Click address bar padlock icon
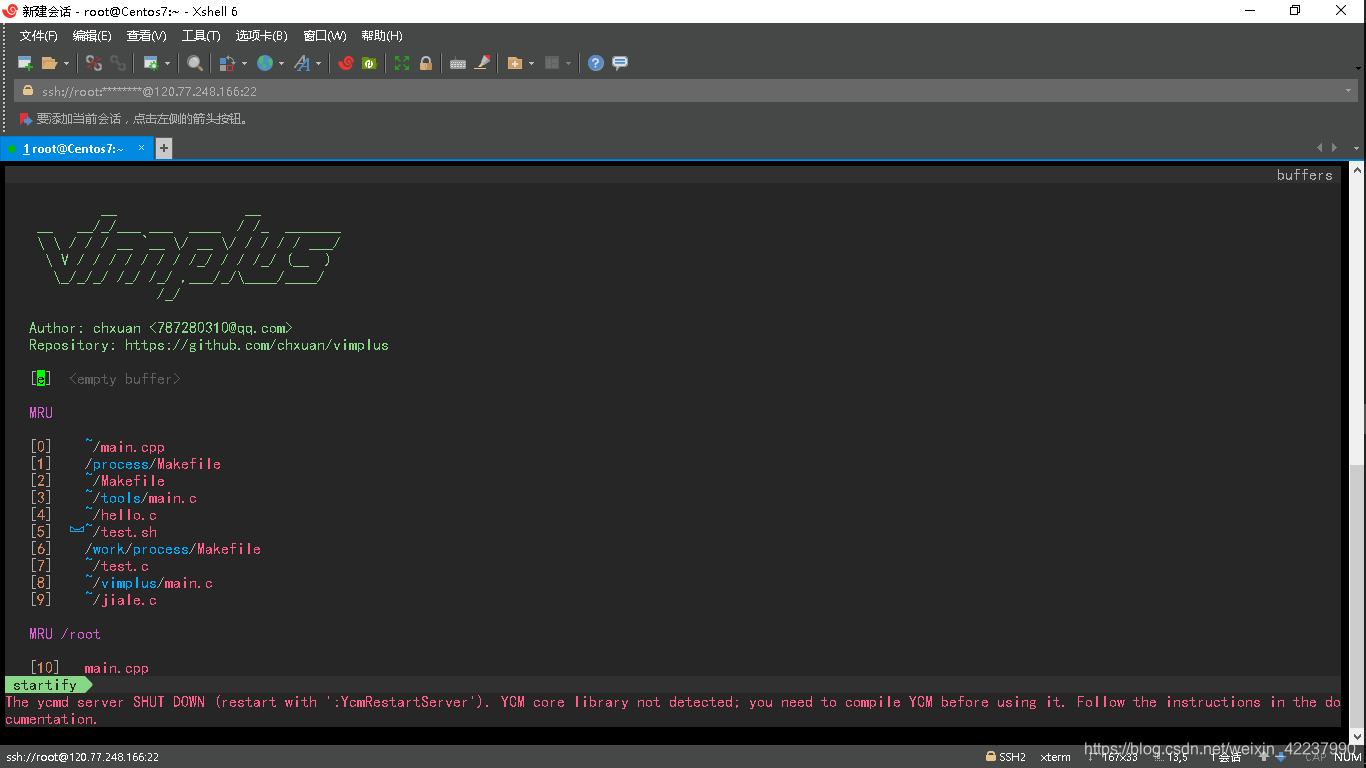 coord(28,91)
